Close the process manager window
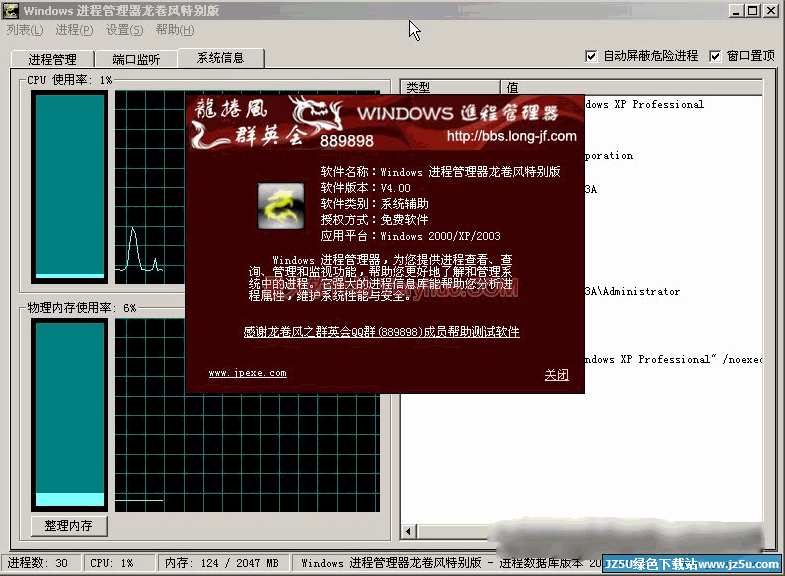Screen dimensions: 785x576 770,11
